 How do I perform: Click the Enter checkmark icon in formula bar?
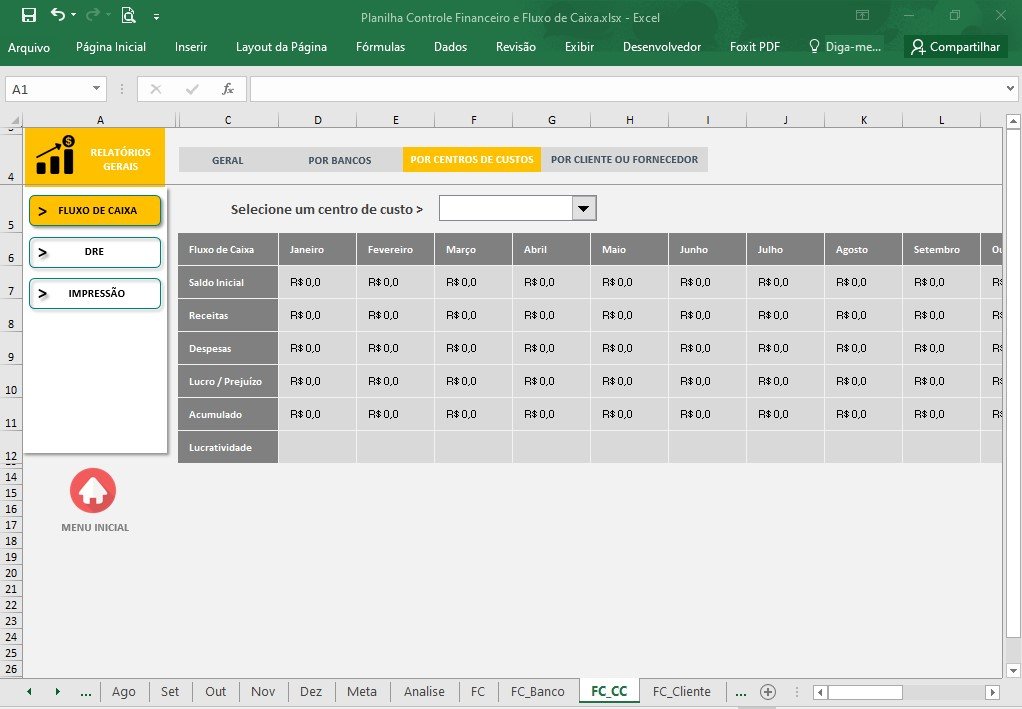[192, 89]
